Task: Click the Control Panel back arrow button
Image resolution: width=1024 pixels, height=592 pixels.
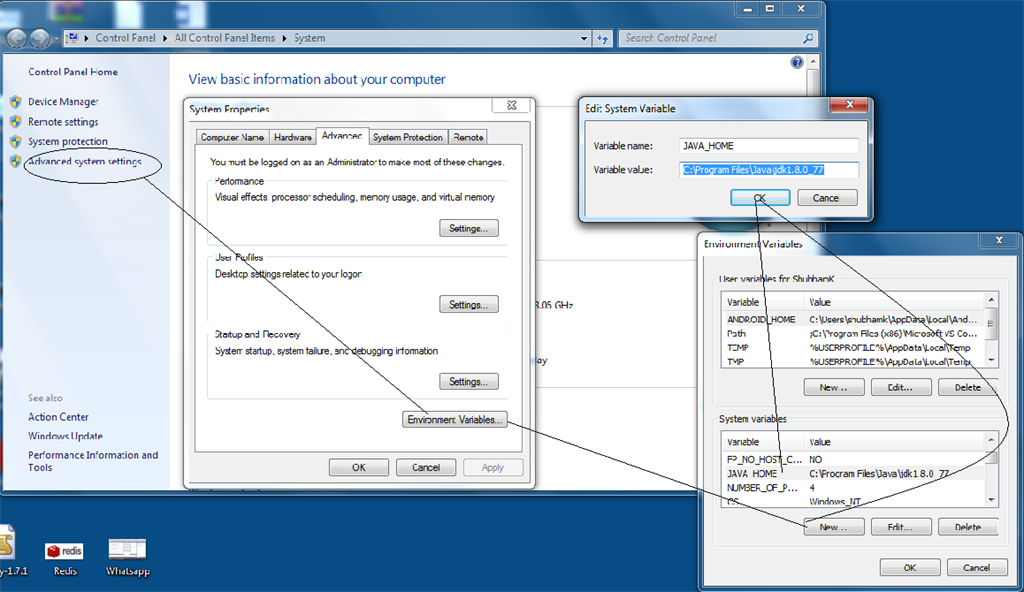Action: point(16,39)
